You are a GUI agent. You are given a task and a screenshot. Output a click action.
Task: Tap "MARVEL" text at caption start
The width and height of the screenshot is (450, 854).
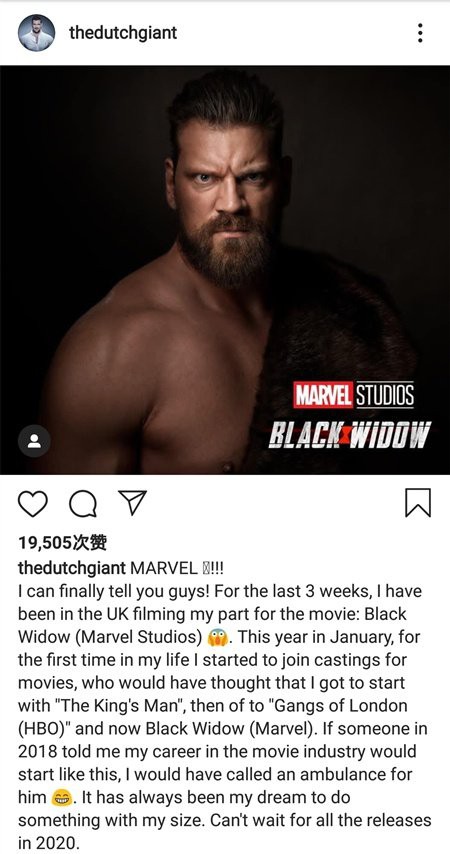tap(164, 568)
